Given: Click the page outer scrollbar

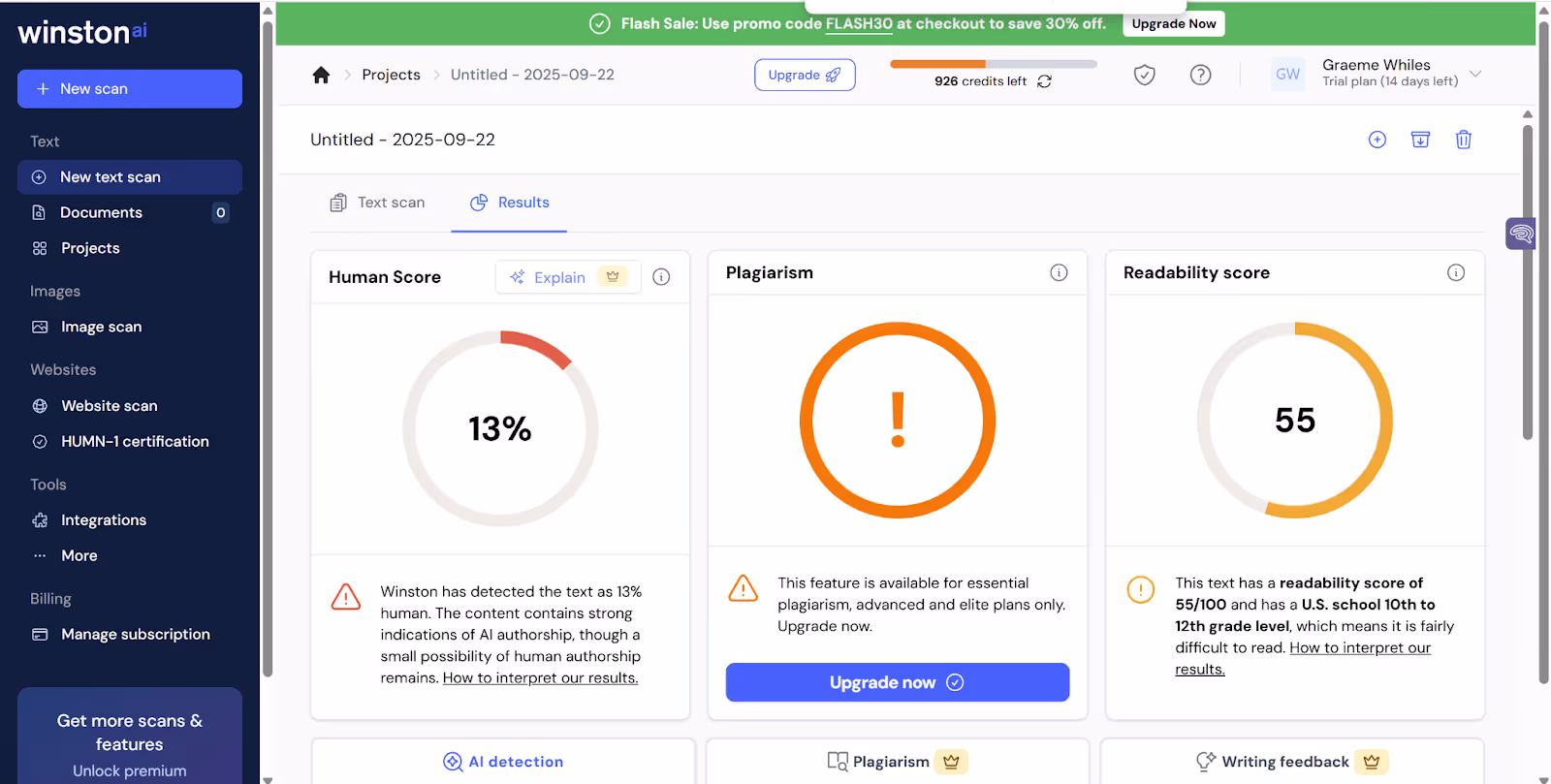Looking at the screenshot, I should tap(1544, 351).
